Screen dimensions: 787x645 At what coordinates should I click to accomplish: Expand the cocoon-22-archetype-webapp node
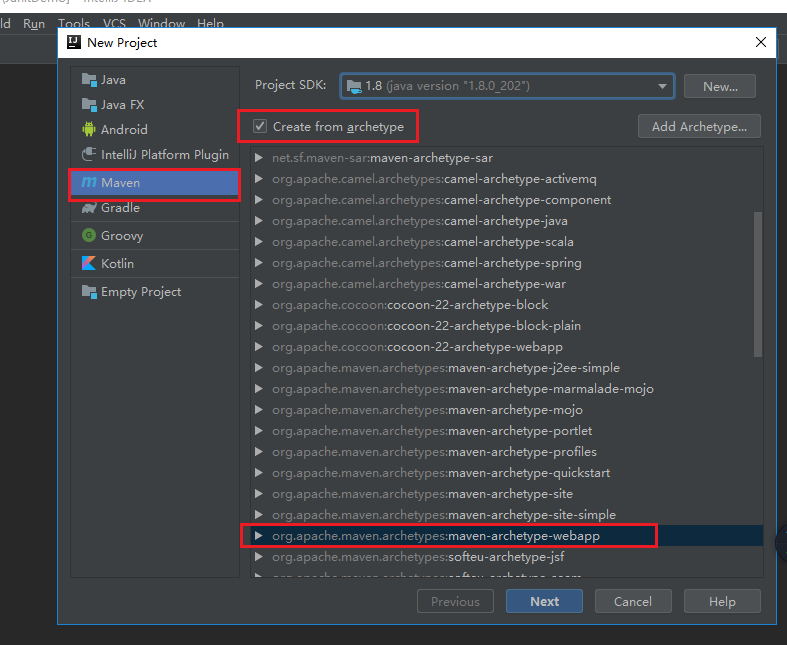[x=258, y=347]
